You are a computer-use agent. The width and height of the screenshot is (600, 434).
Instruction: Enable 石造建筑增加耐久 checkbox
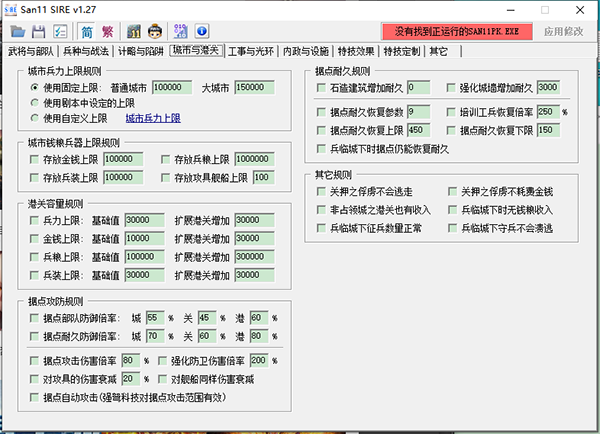321,88
